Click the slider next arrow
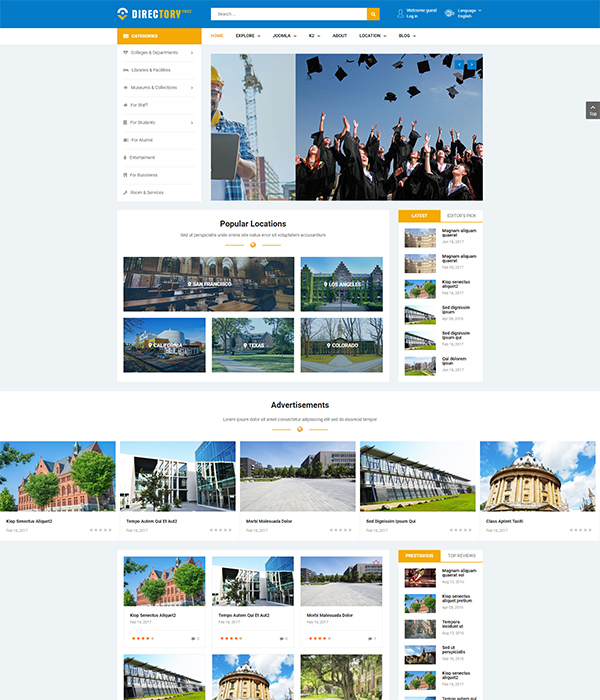 coord(471,65)
